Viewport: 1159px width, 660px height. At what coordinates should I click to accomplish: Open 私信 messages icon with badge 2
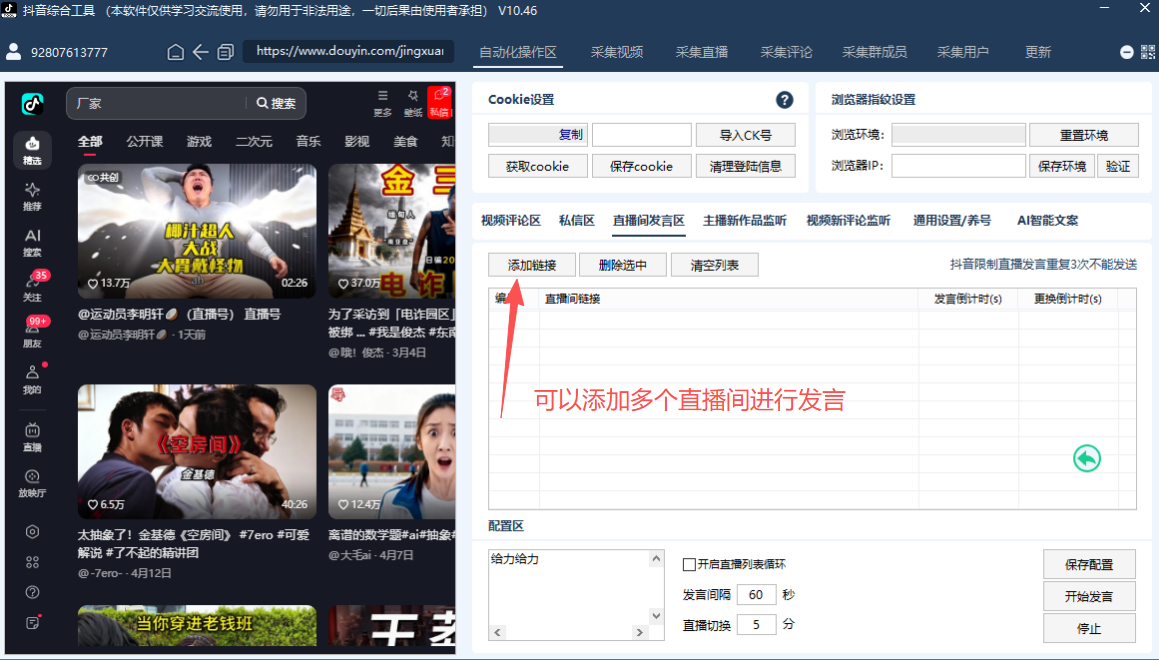pos(440,103)
